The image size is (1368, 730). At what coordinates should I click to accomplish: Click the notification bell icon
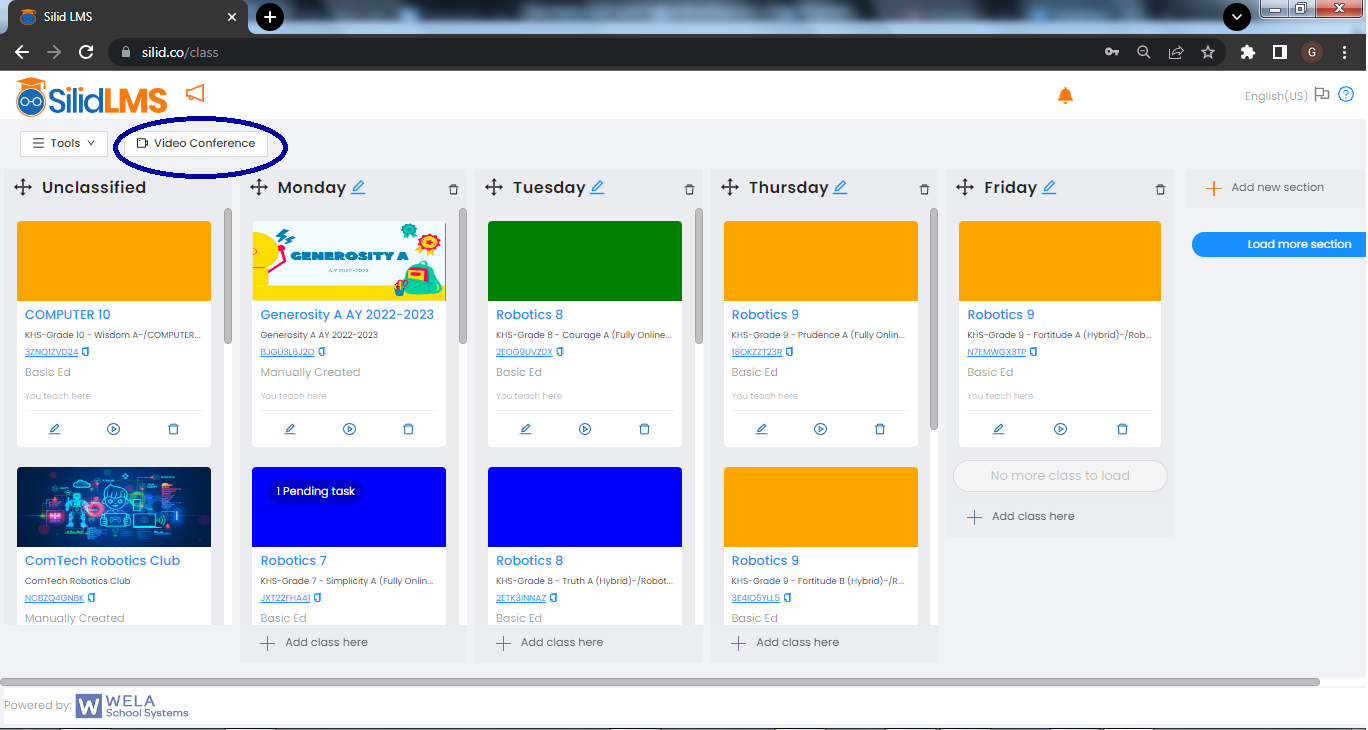tap(1065, 95)
